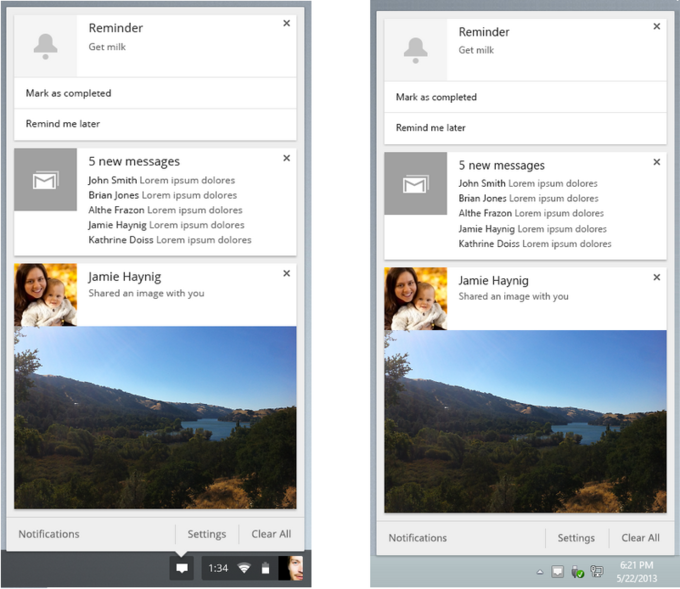The height and width of the screenshot is (589, 680).
Task: Click the notification bell tray icon in Windows taskbar
Action: [x=557, y=572]
